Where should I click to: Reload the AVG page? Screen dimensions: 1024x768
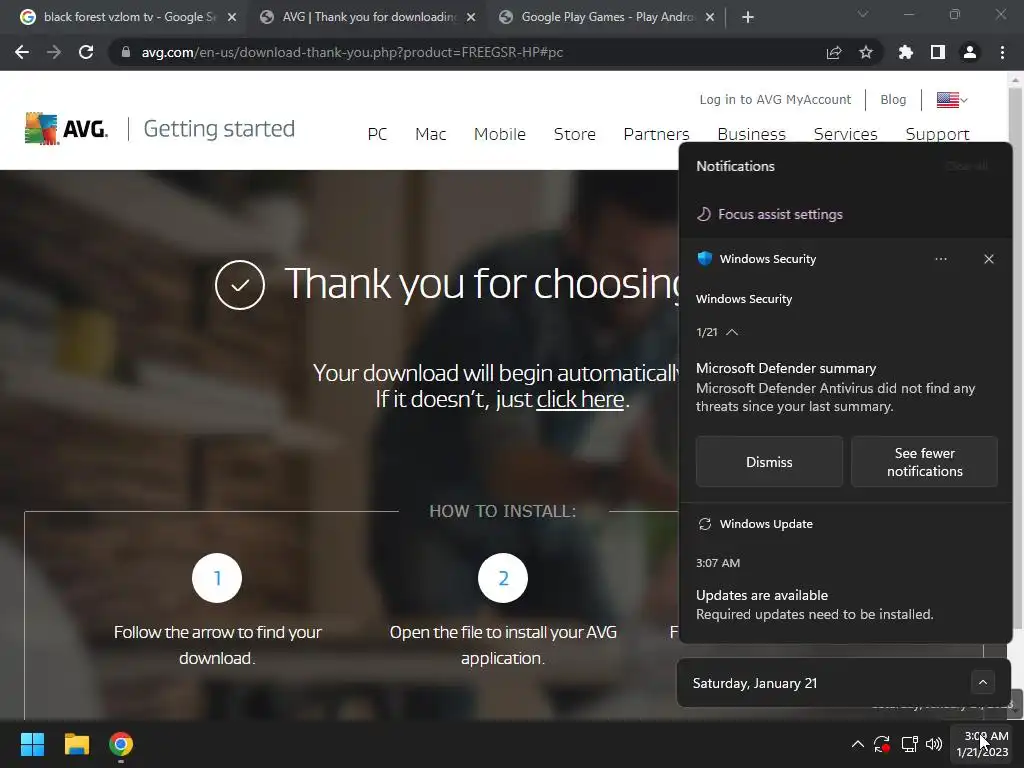coord(86,52)
